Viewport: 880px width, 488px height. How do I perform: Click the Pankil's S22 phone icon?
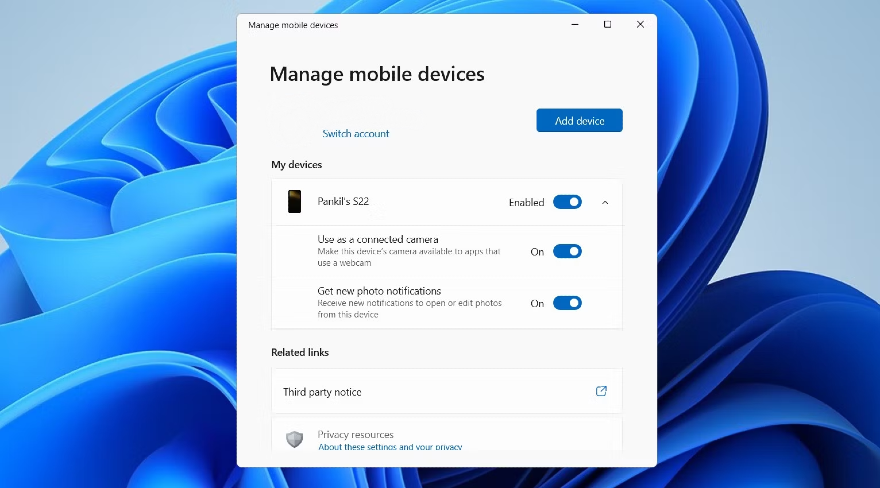pyautogui.click(x=294, y=202)
